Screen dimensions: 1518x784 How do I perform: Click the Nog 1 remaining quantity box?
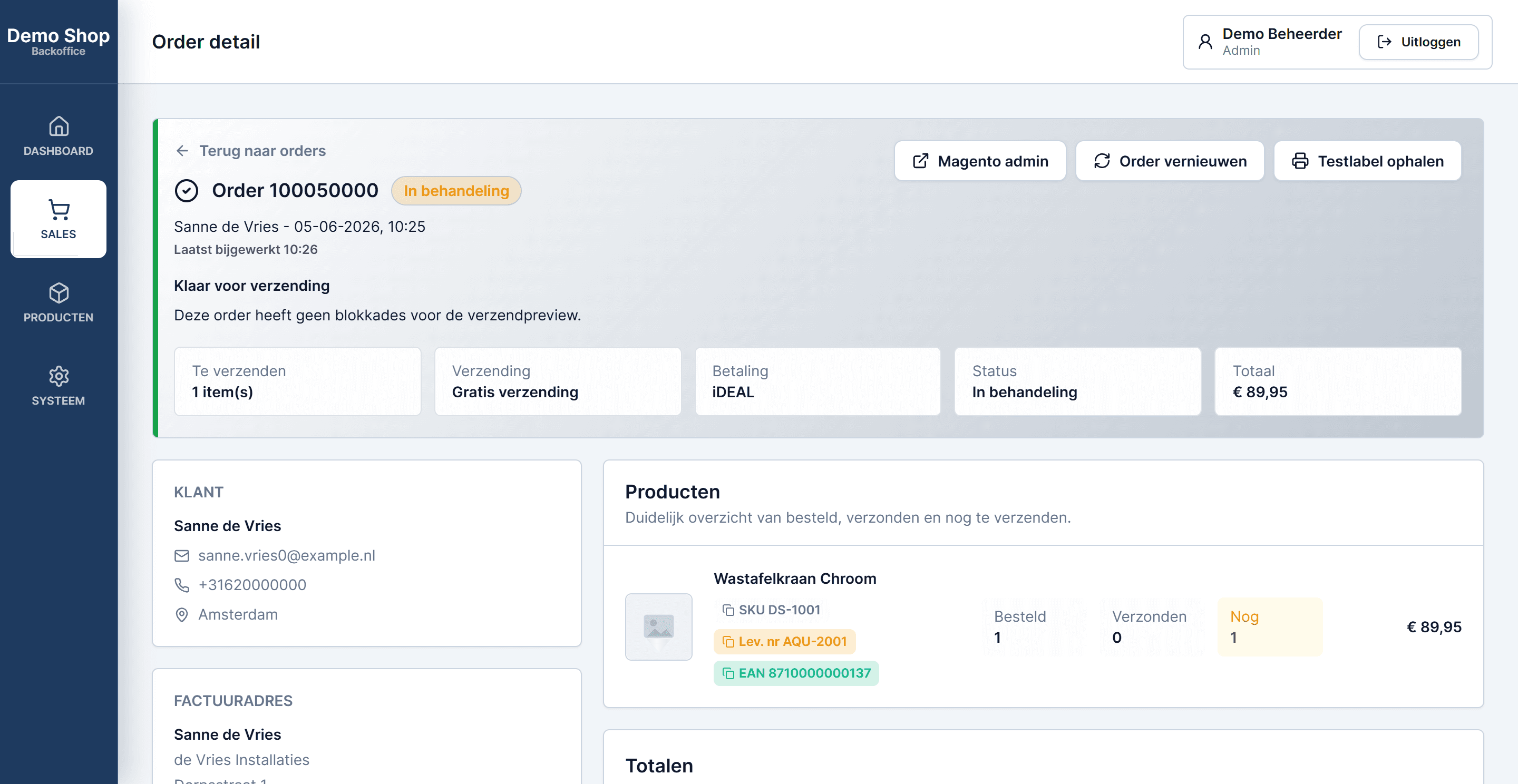[x=1270, y=627]
